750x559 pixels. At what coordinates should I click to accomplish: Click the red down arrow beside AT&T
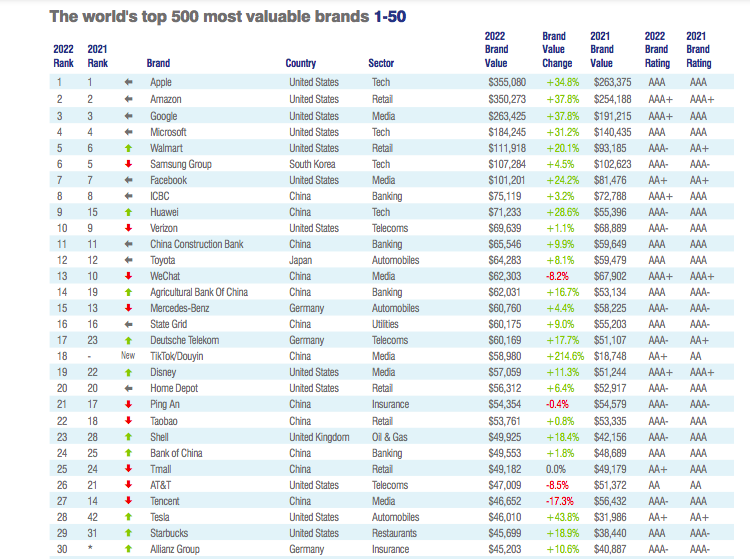coord(128,485)
